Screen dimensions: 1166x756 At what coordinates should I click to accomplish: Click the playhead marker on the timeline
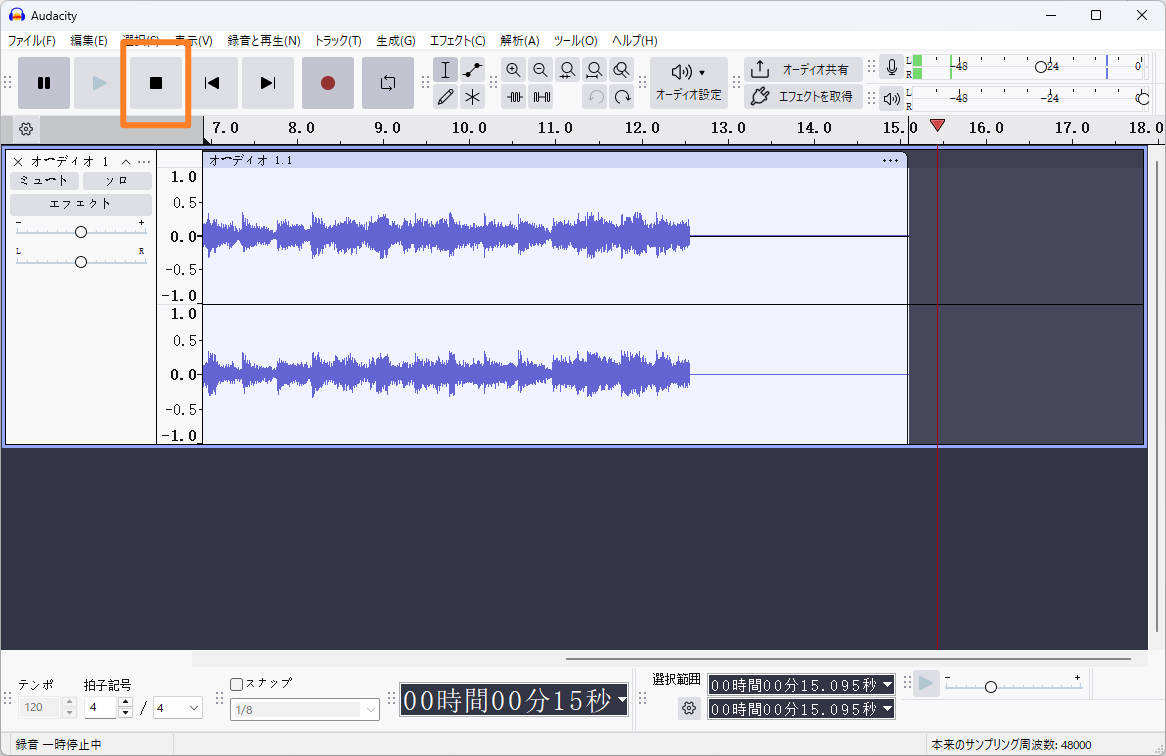[x=937, y=126]
